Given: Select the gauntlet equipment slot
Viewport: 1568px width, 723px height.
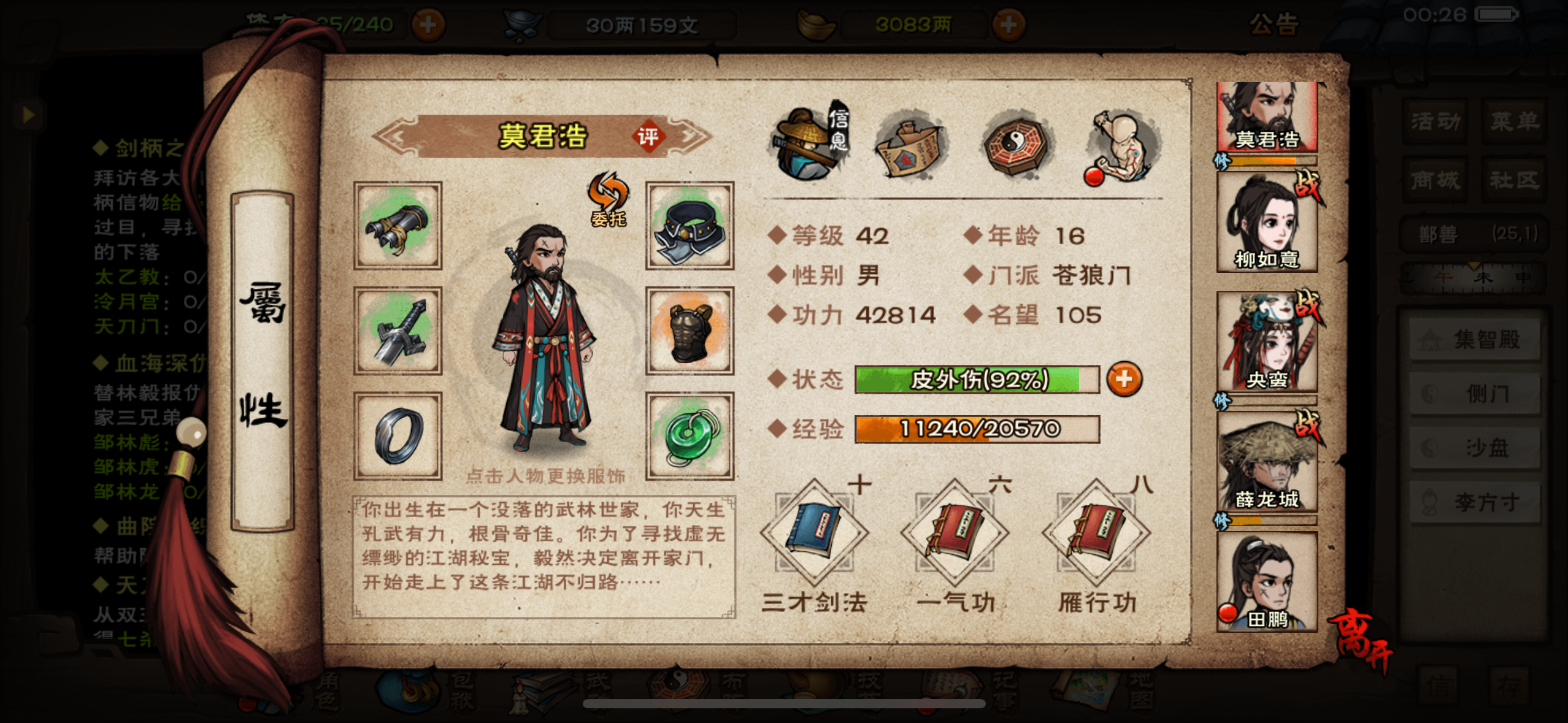Looking at the screenshot, I should tap(398, 226).
